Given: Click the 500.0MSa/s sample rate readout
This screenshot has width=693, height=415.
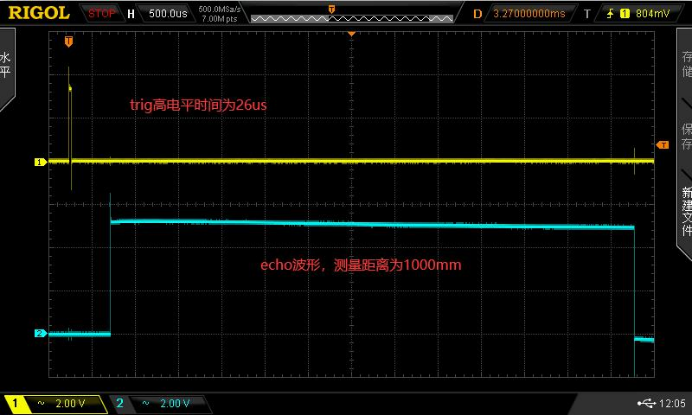Looking at the screenshot, I should (x=219, y=9).
